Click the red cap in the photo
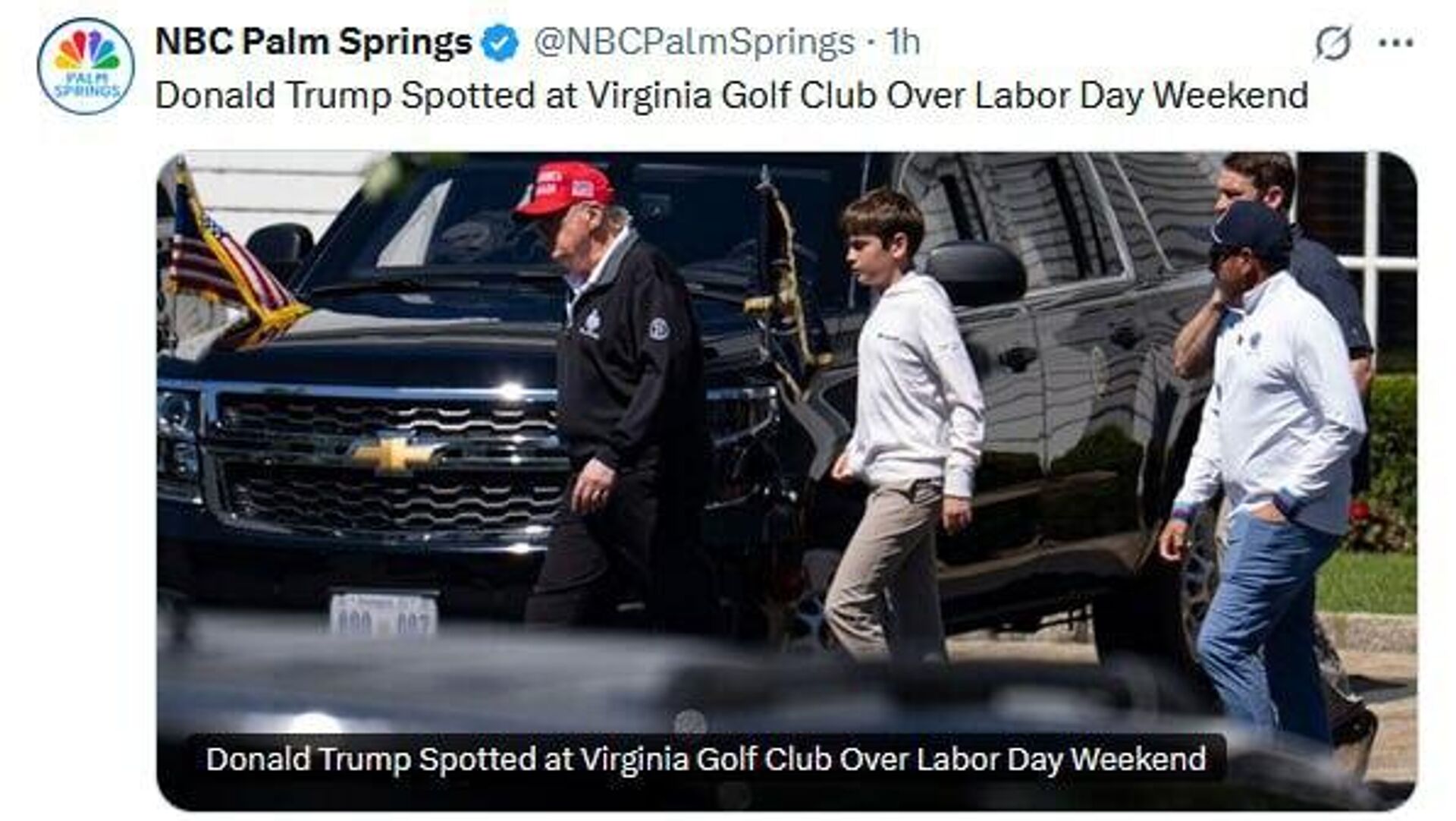 [x=565, y=188]
